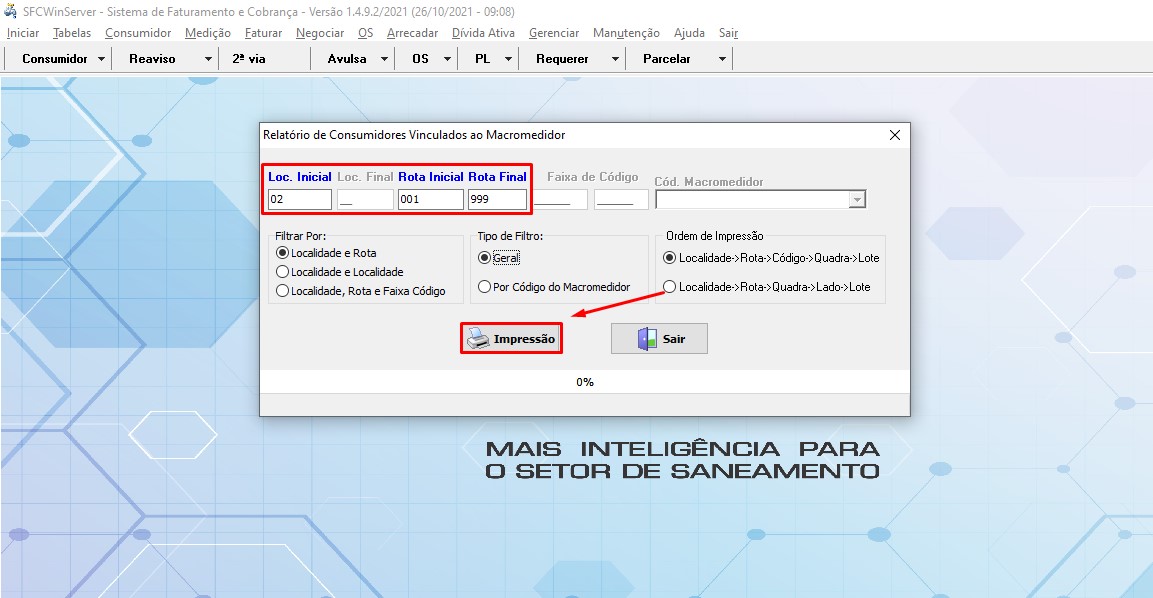Click the 0% progress bar
Image resolution: width=1153 pixels, height=598 pixels.
pyautogui.click(x=584, y=381)
